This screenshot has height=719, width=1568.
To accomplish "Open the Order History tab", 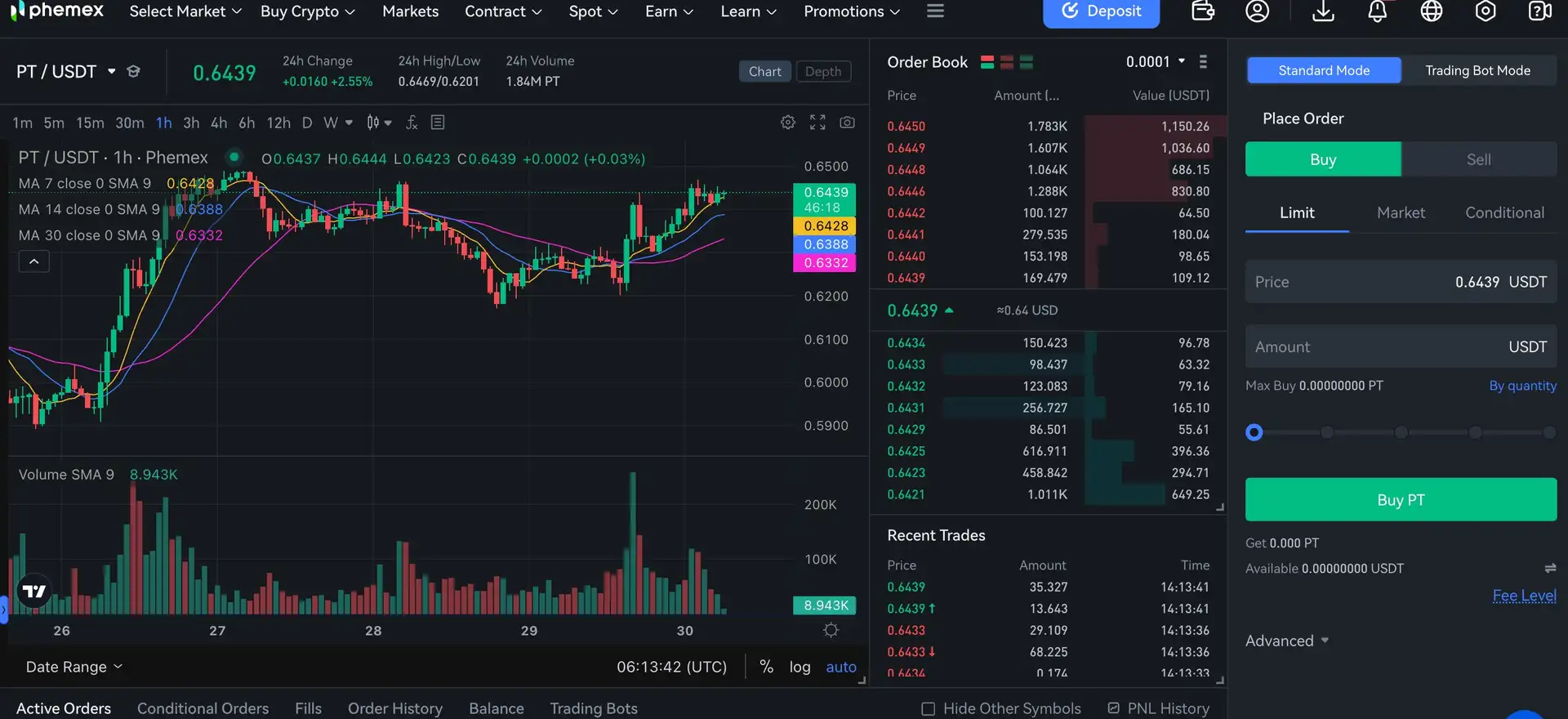I will click(x=394, y=708).
